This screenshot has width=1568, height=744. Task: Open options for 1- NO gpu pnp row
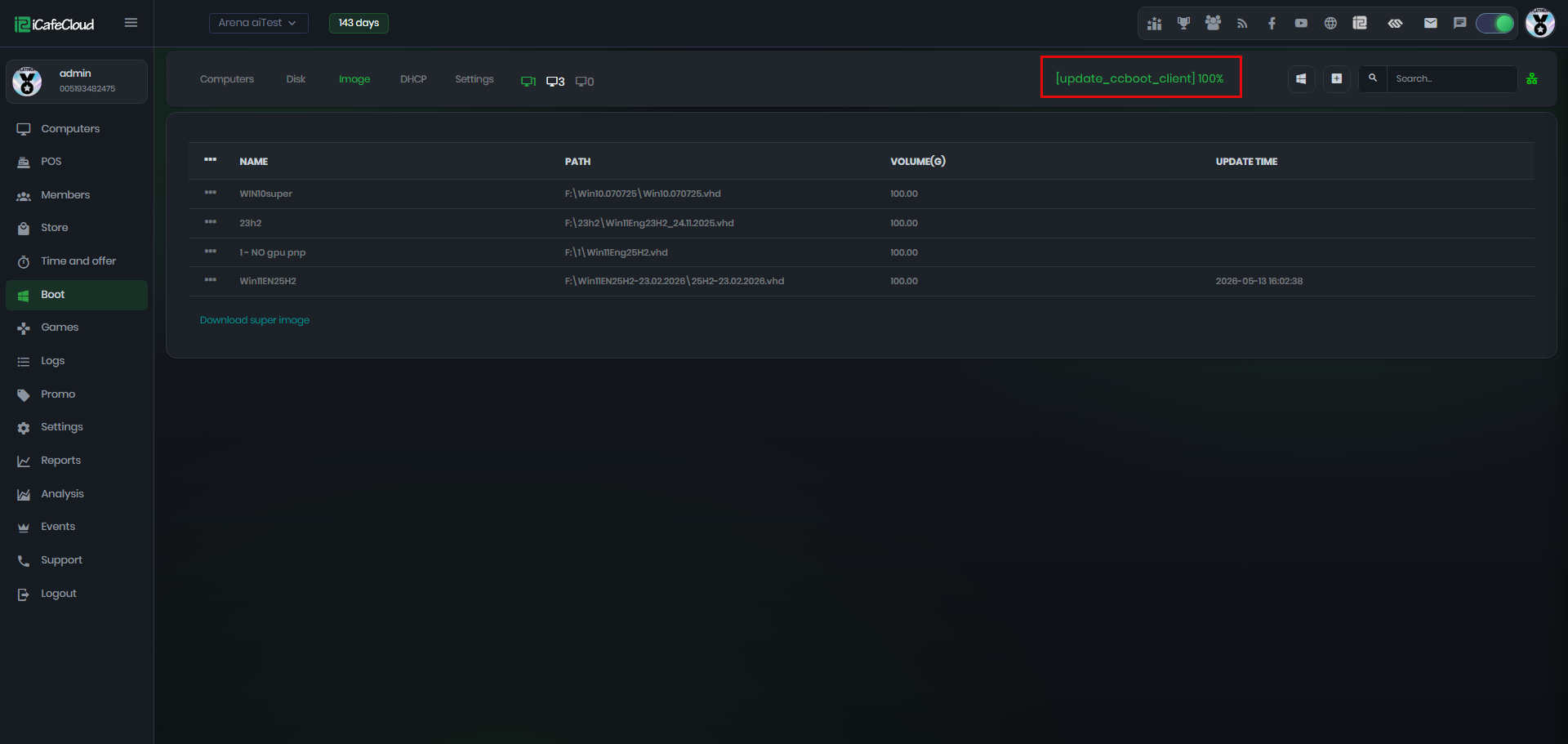[x=211, y=252]
